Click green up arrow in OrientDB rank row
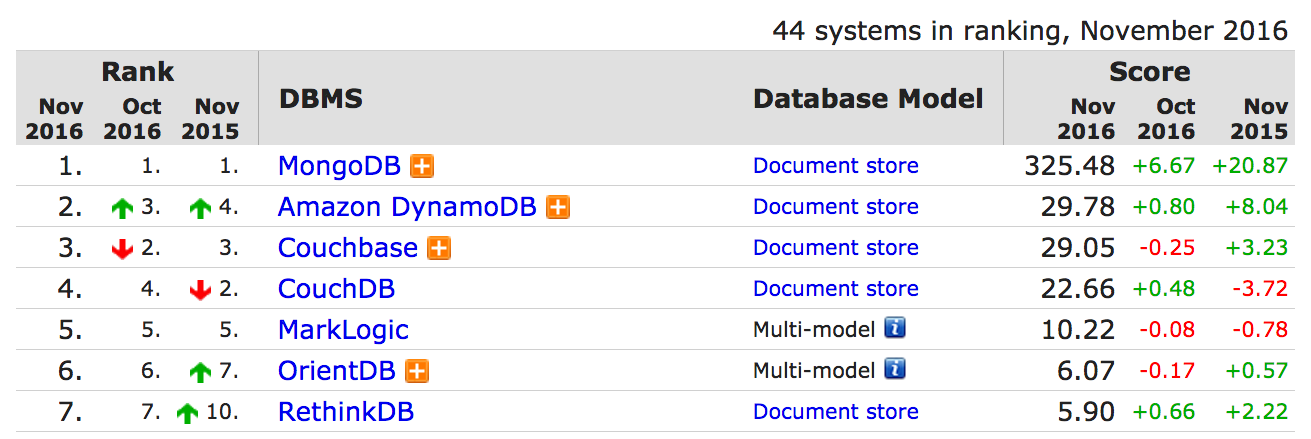Image resolution: width=1311 pixels, height=439 pixels. pyautogui.click(x=201, y=373)
